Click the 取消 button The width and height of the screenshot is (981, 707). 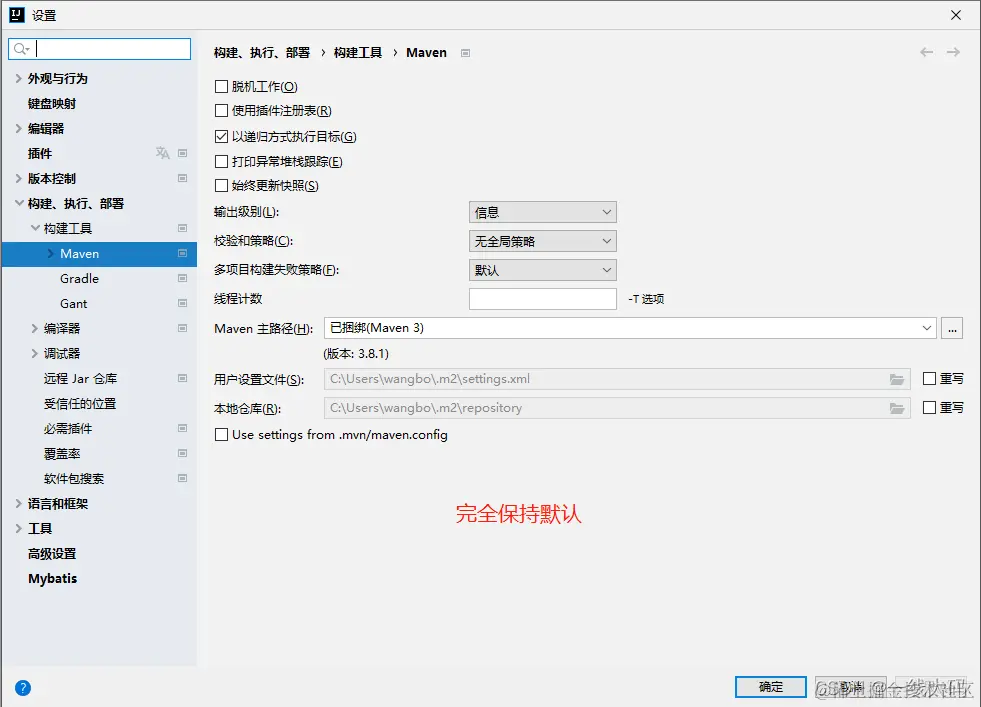click(x=850, y=687)
